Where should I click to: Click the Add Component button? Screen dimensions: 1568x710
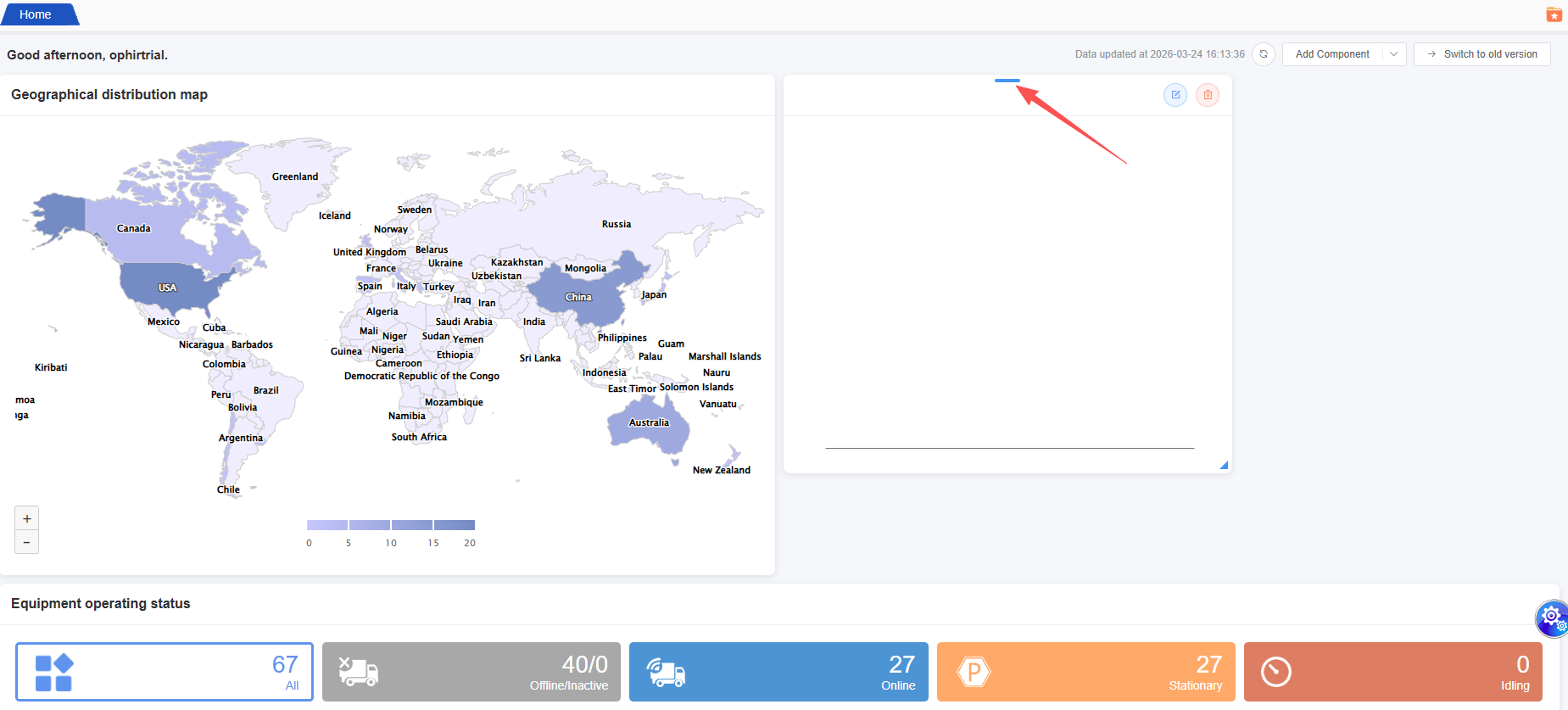coord(1332,54)
